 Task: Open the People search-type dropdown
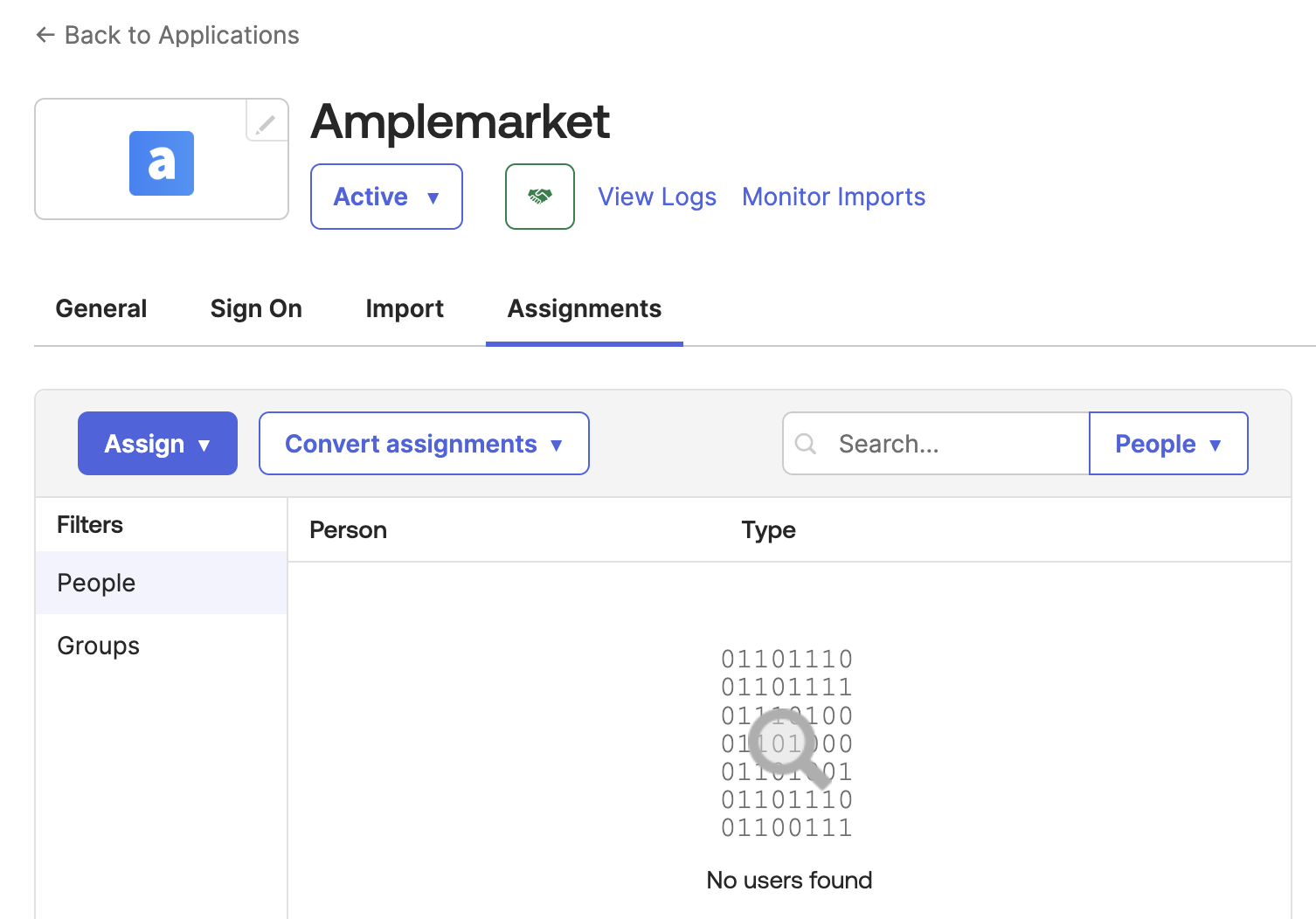click(x=1168, y=444)
